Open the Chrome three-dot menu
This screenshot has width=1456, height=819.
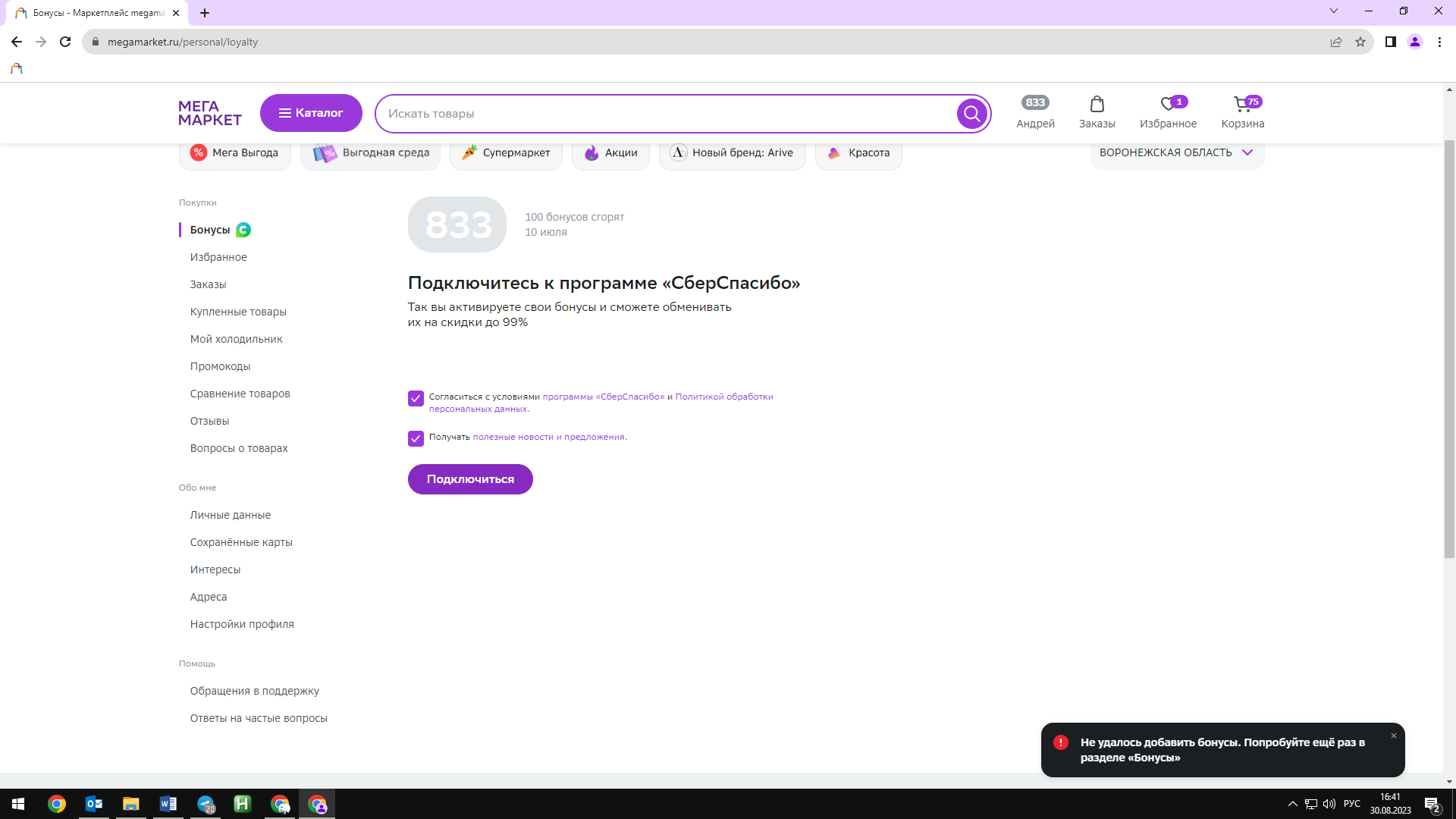[1439, 42]
